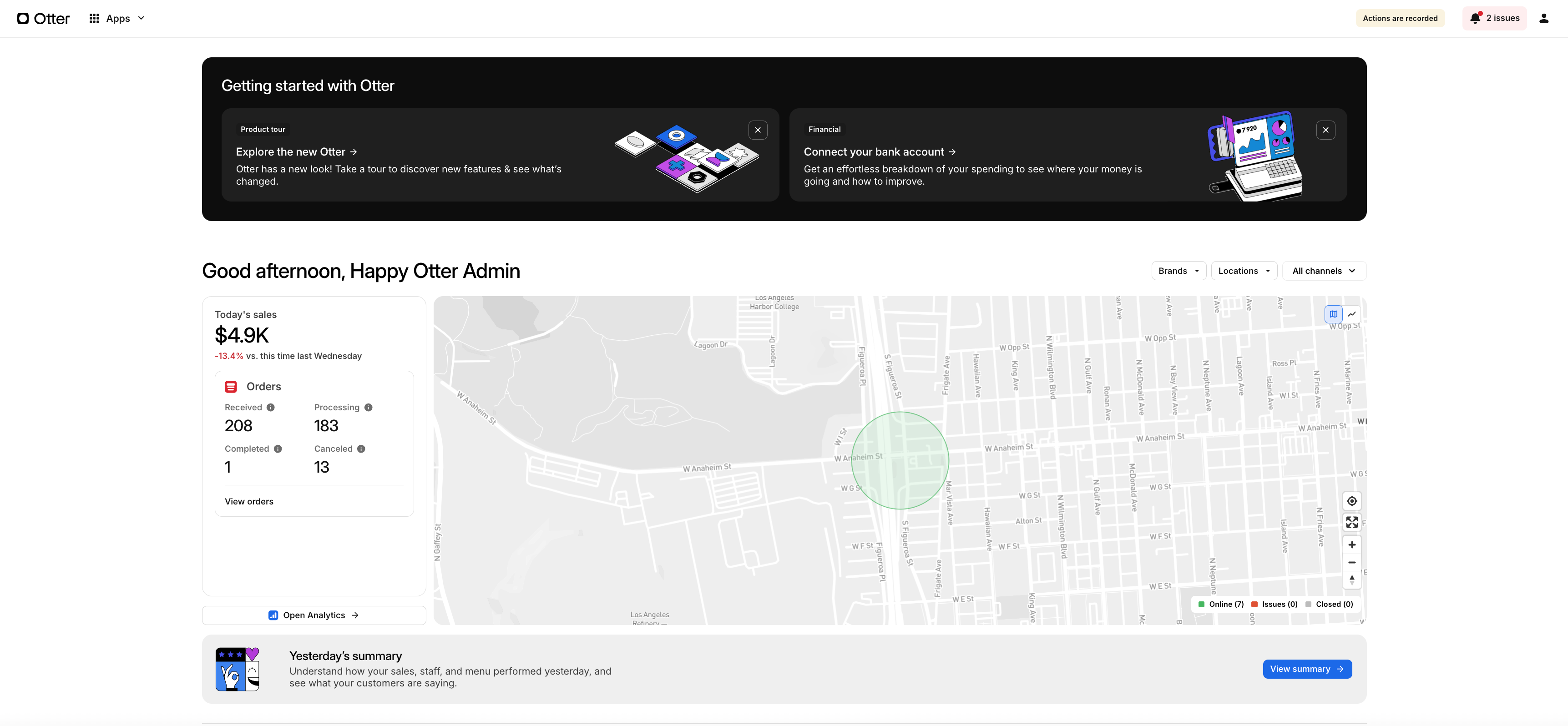1568x726 pixels.
Task: Click the Financial cash register illustration
Action: pos(1255,156)
